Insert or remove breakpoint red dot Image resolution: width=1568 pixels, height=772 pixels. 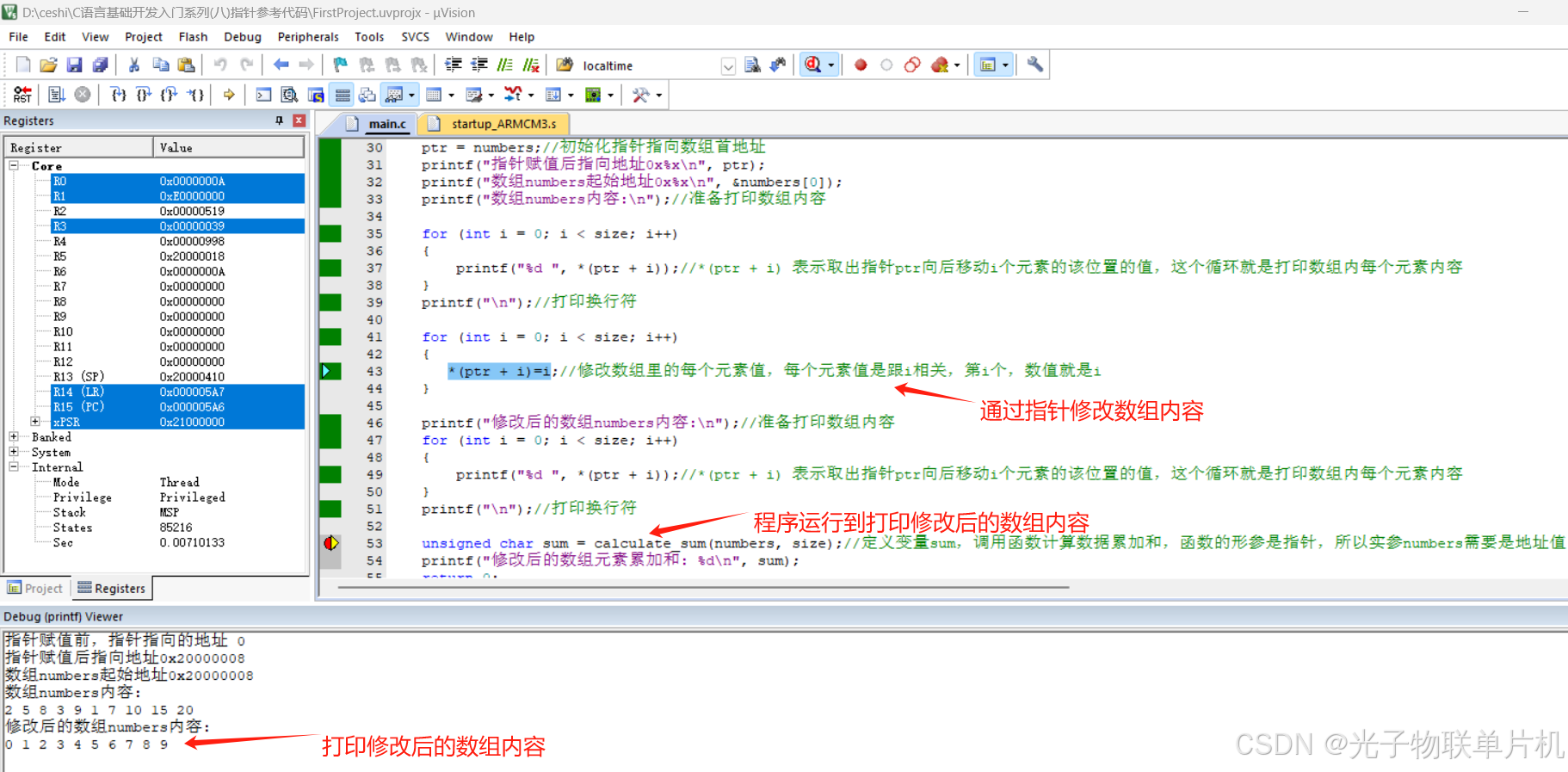[861, 65]
